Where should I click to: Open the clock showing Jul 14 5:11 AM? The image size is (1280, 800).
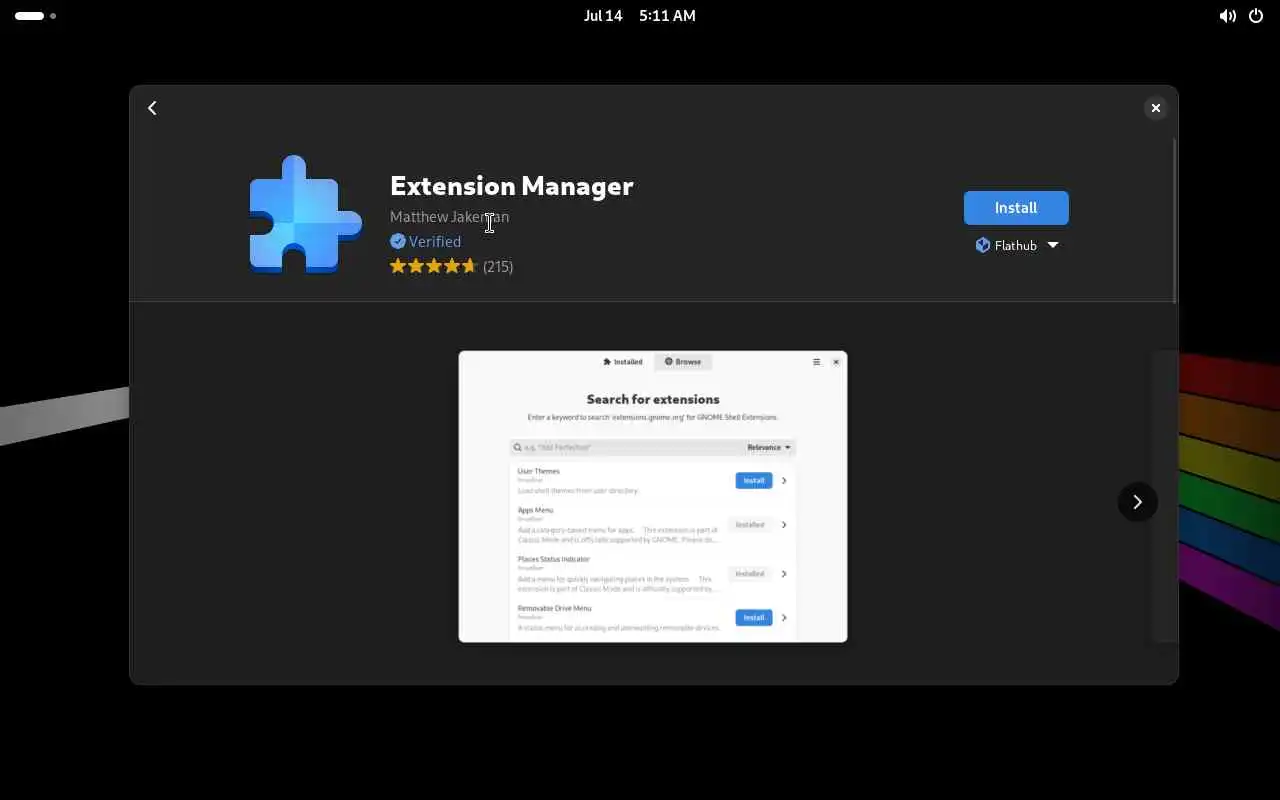point(640,16)
